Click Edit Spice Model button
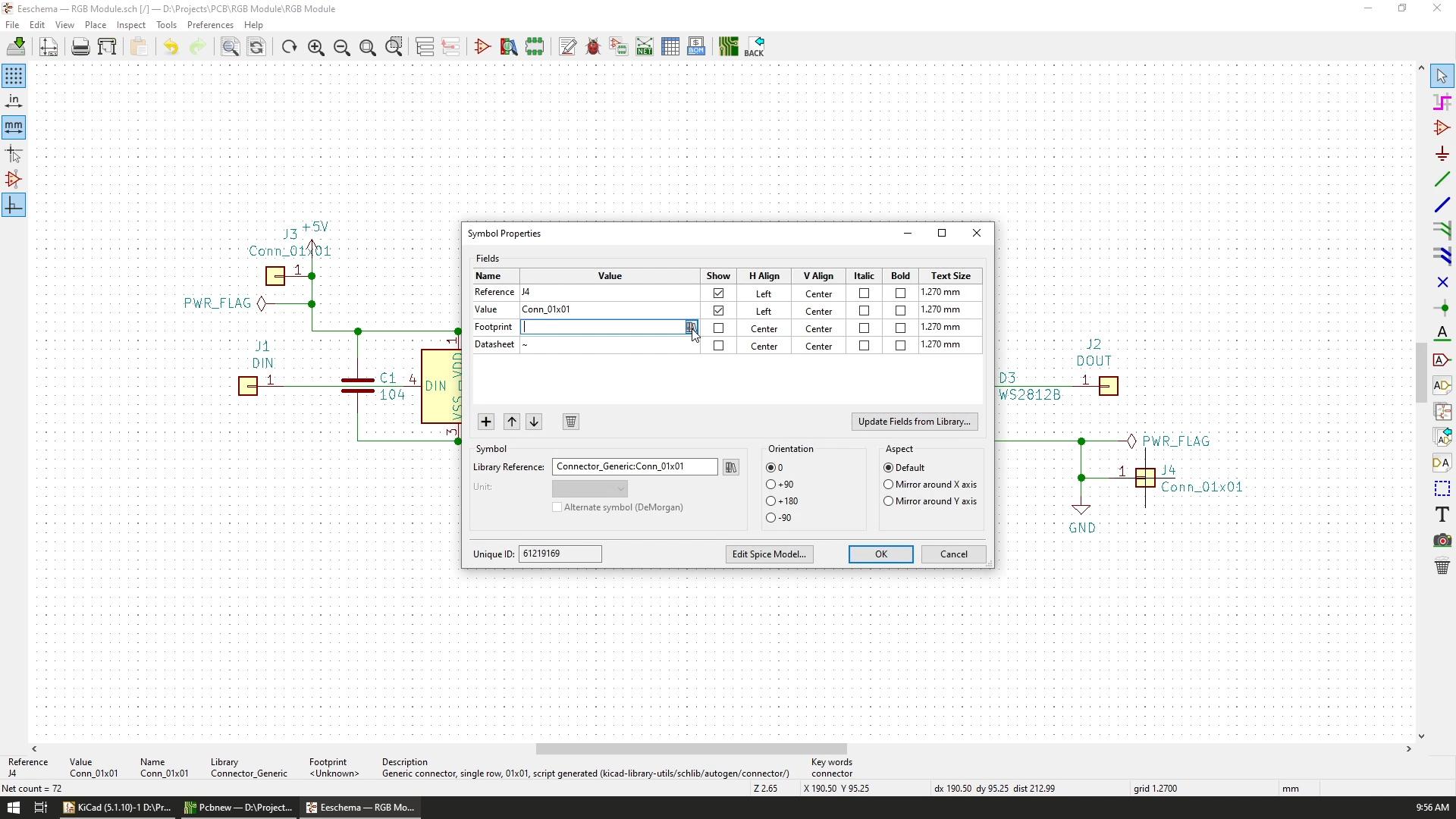 click(768, 554)
